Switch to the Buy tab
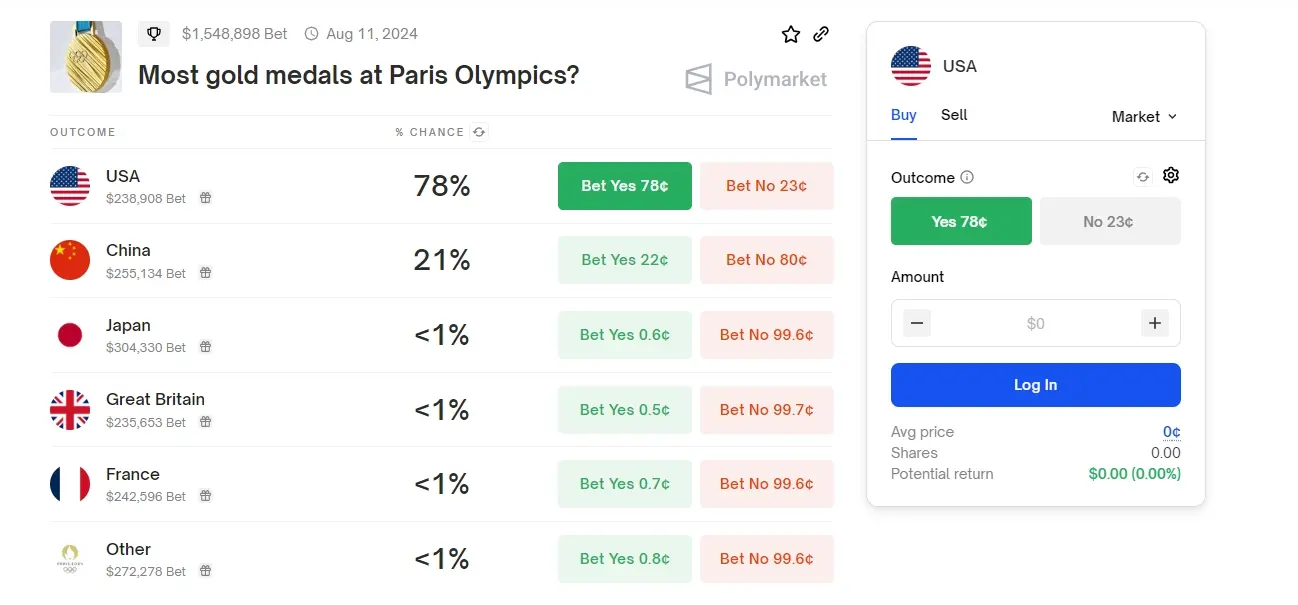The image size is (1298, 605). [904, 115]
